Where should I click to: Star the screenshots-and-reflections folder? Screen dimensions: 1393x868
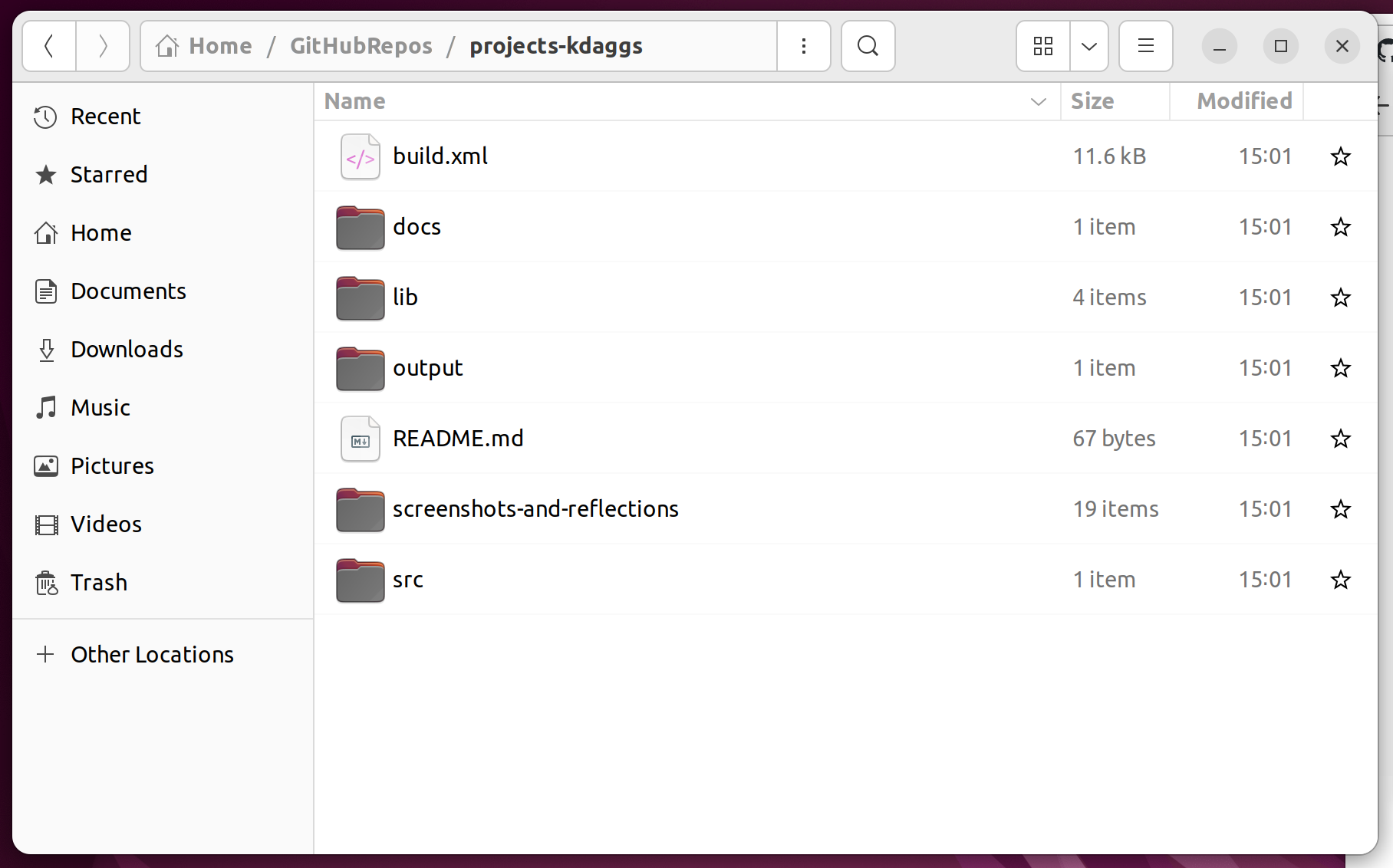tap(1341, 509)
